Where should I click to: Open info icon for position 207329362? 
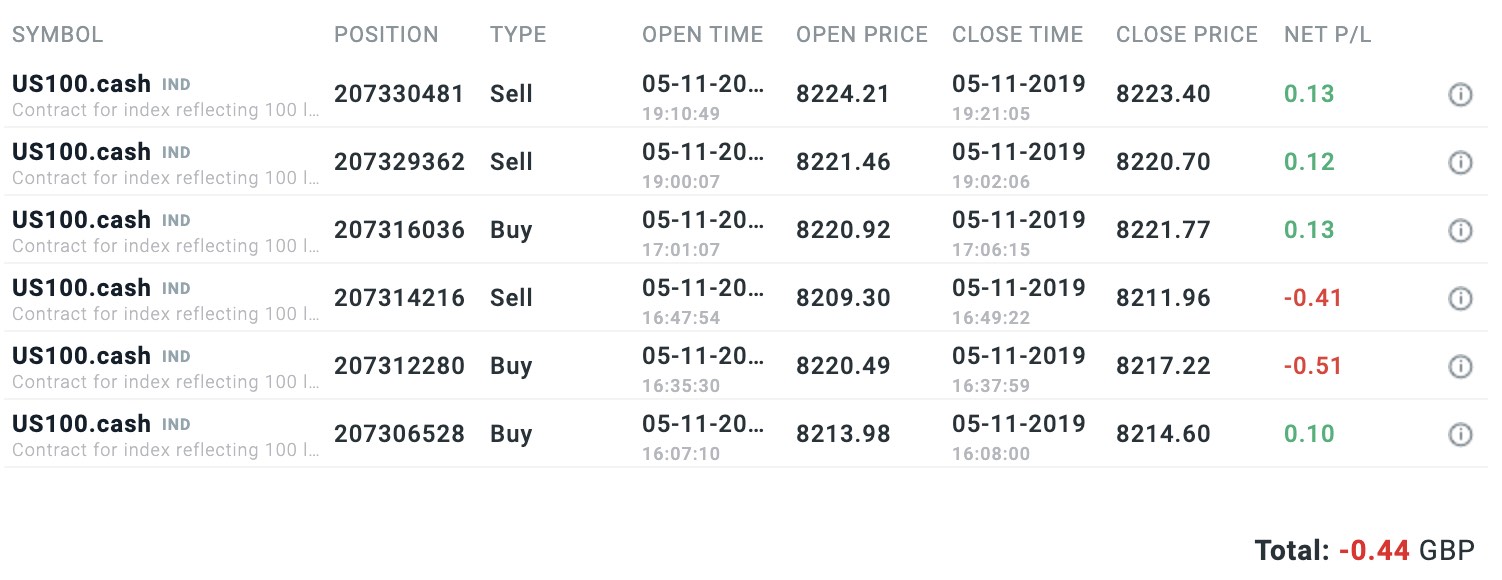(x=1460, y=163)
